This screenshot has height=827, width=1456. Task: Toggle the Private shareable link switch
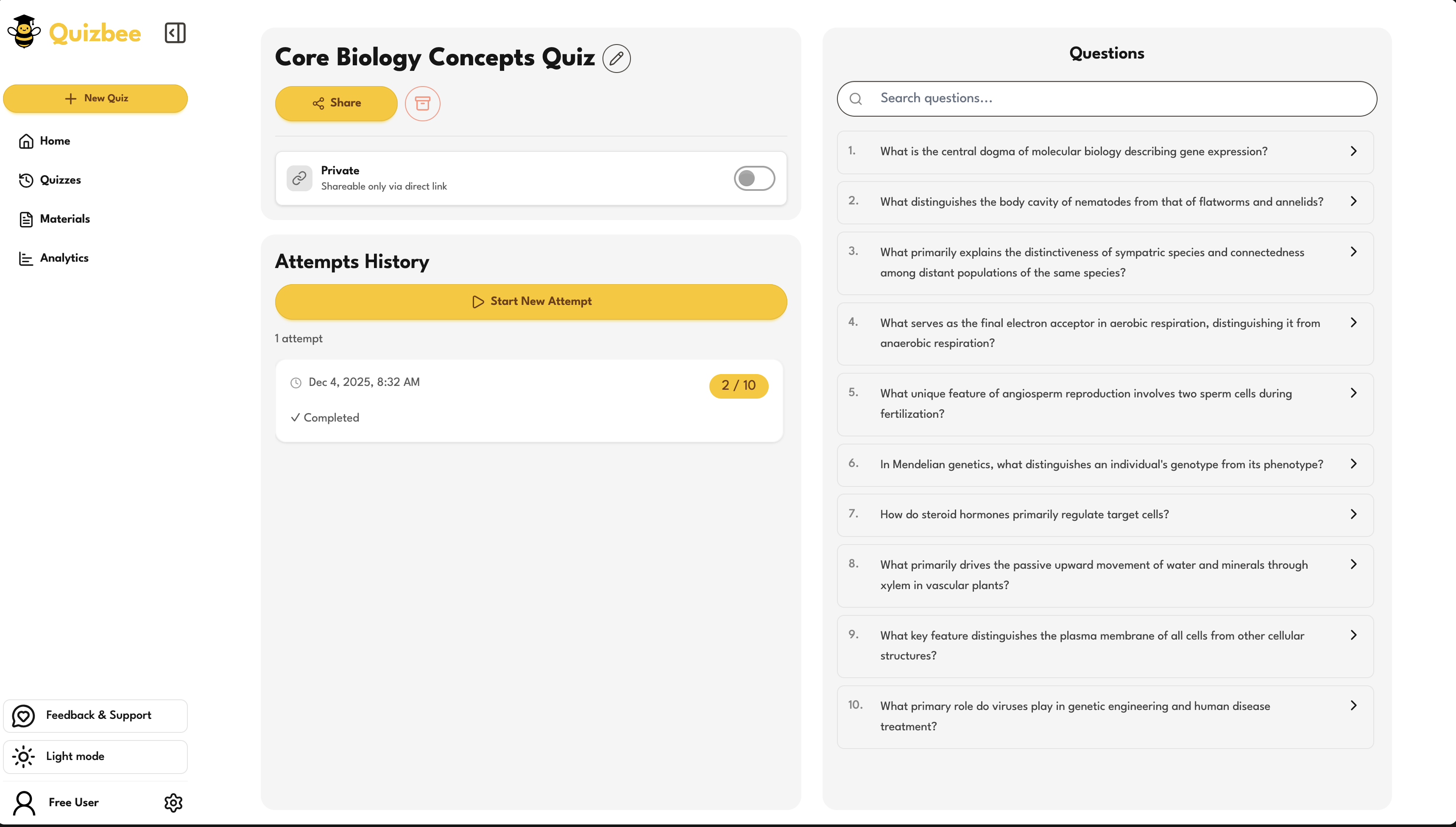tap(754, 178)
